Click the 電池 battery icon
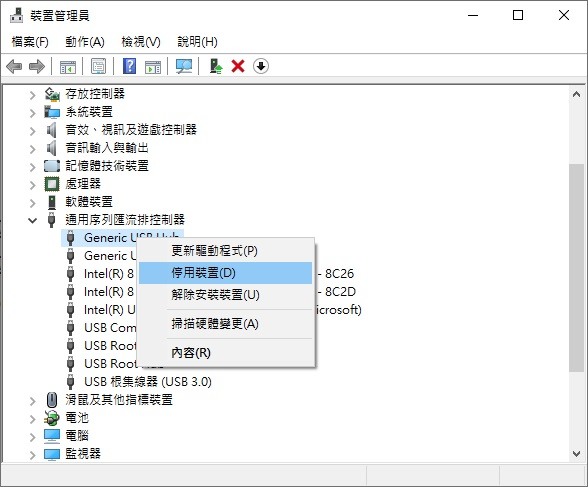The width and height of the screenshot is (588, 487). 52,418
